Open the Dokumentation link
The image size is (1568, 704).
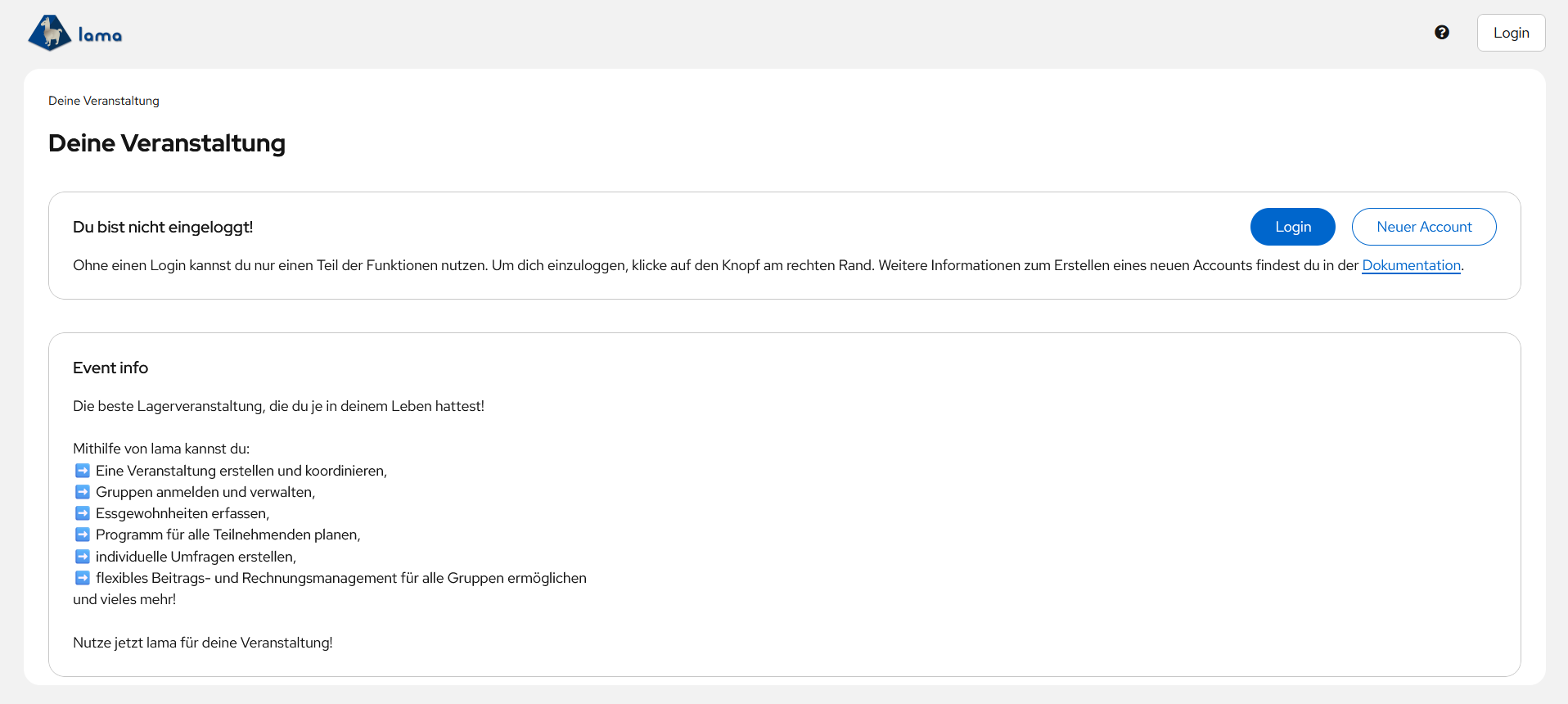click(1410, 265)
